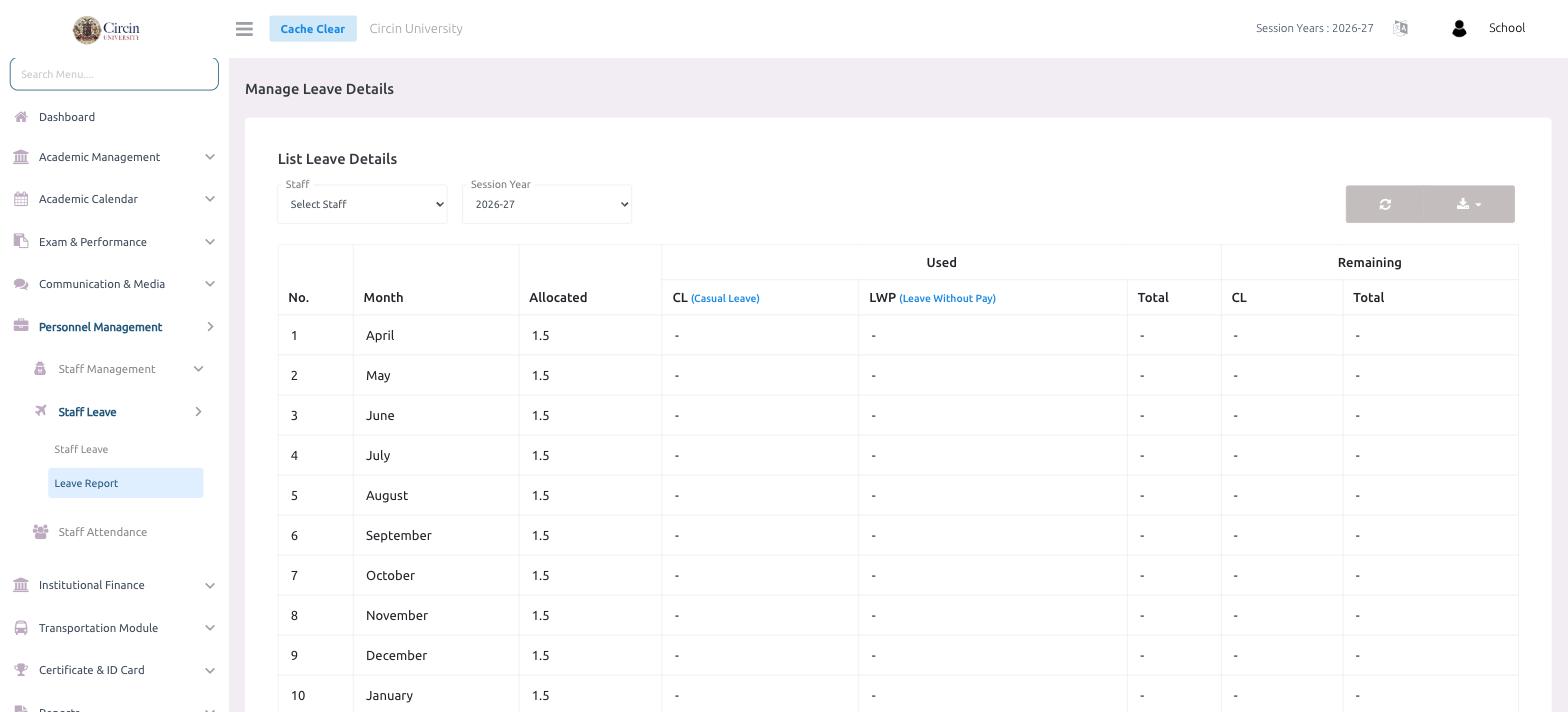
Task: Expand Institutional Finance chevron
Action: point(209,585)
